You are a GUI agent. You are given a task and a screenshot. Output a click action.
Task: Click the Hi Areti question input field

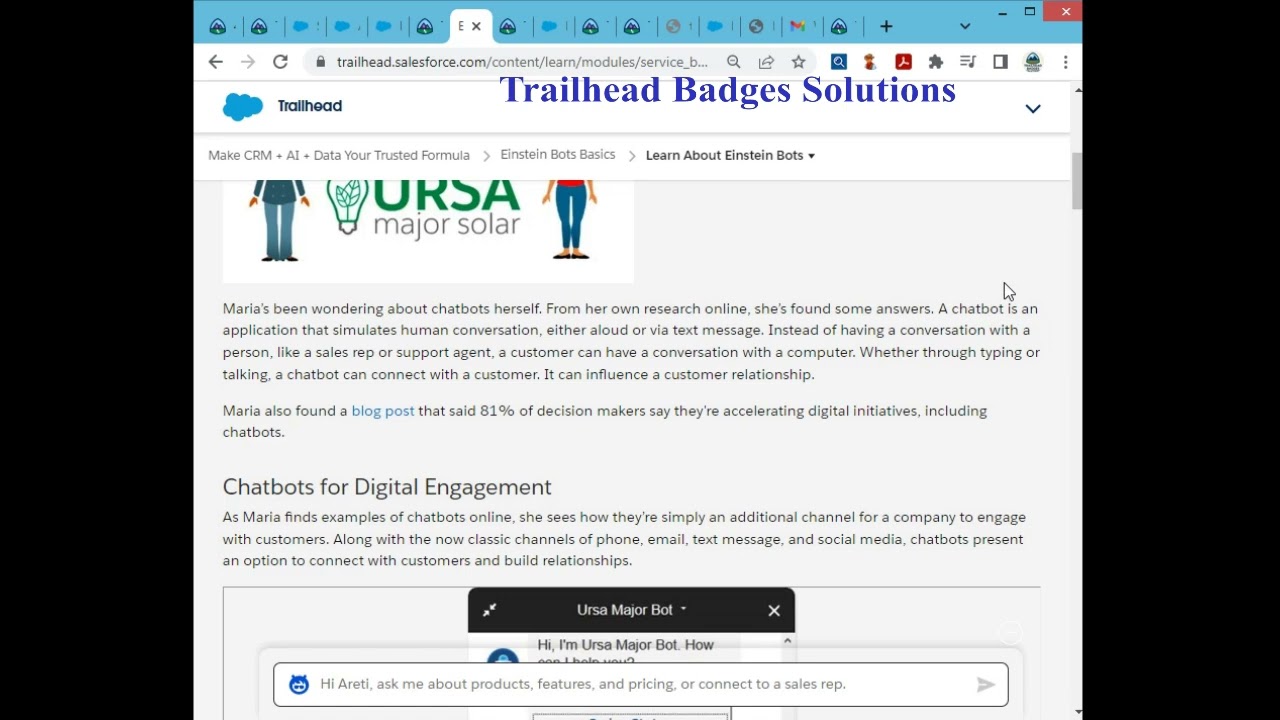641,684
